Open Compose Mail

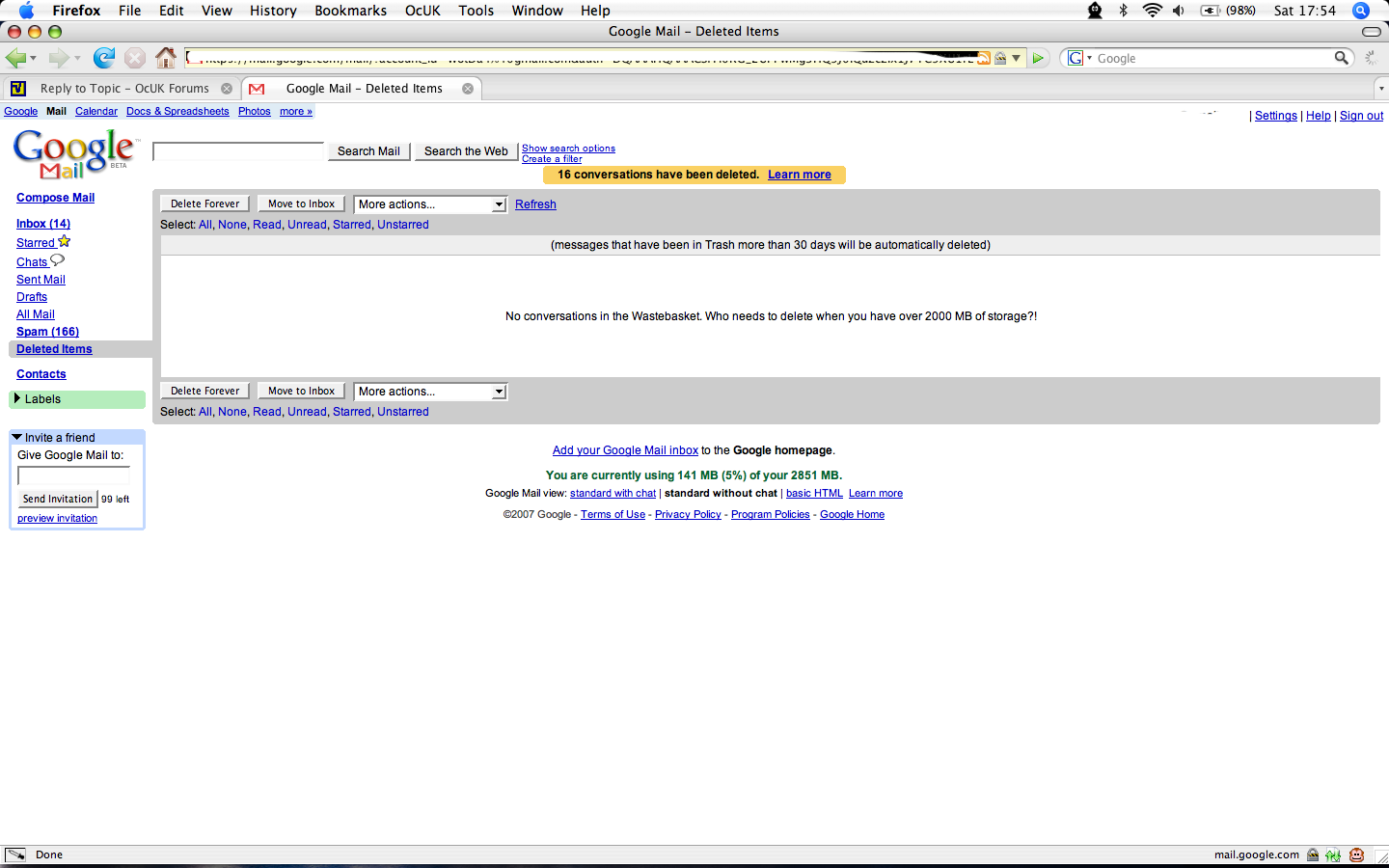(55, 198)
